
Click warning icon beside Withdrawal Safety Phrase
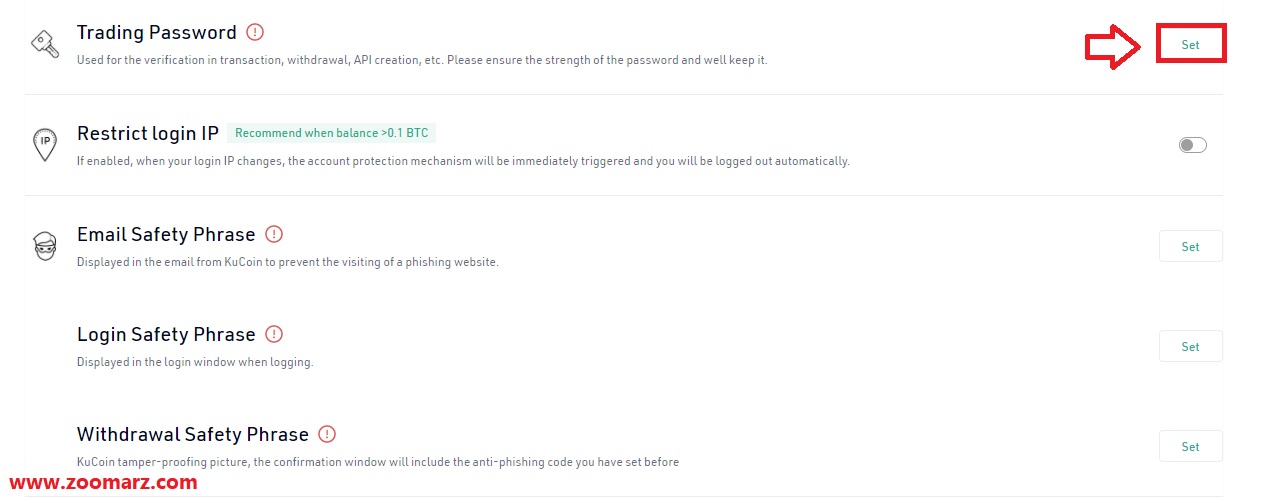(x=327, y=434)
